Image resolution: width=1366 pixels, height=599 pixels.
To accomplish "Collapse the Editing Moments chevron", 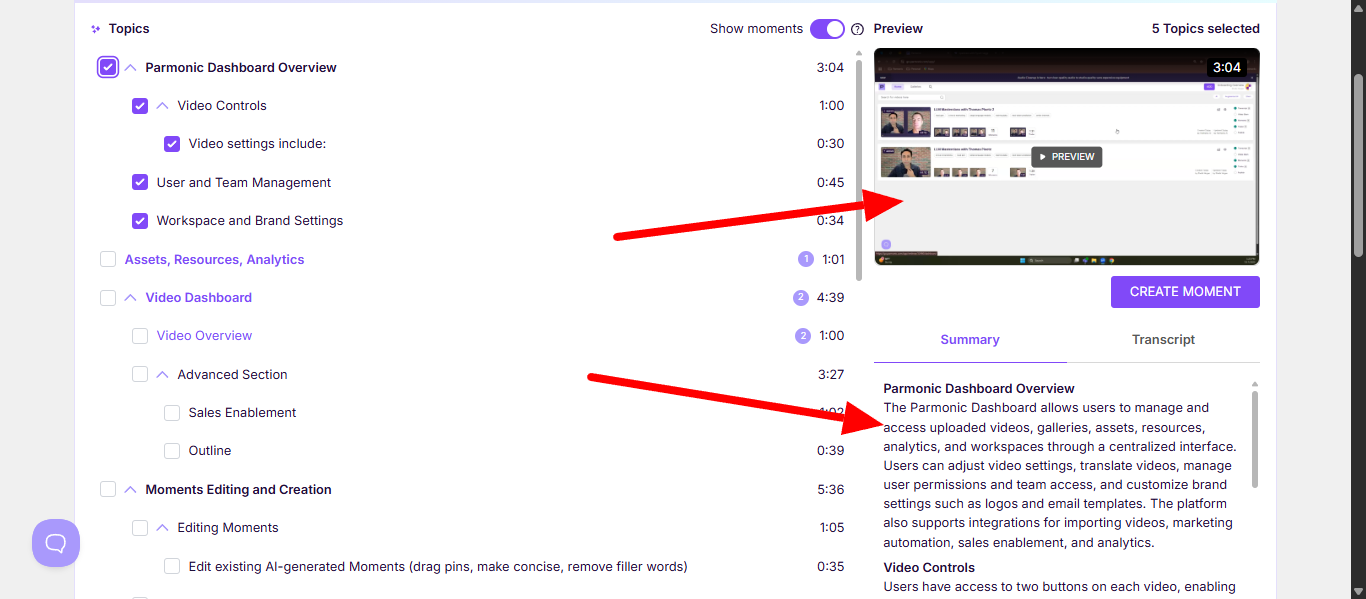I will pyautogui.click(x=162, y=527).
